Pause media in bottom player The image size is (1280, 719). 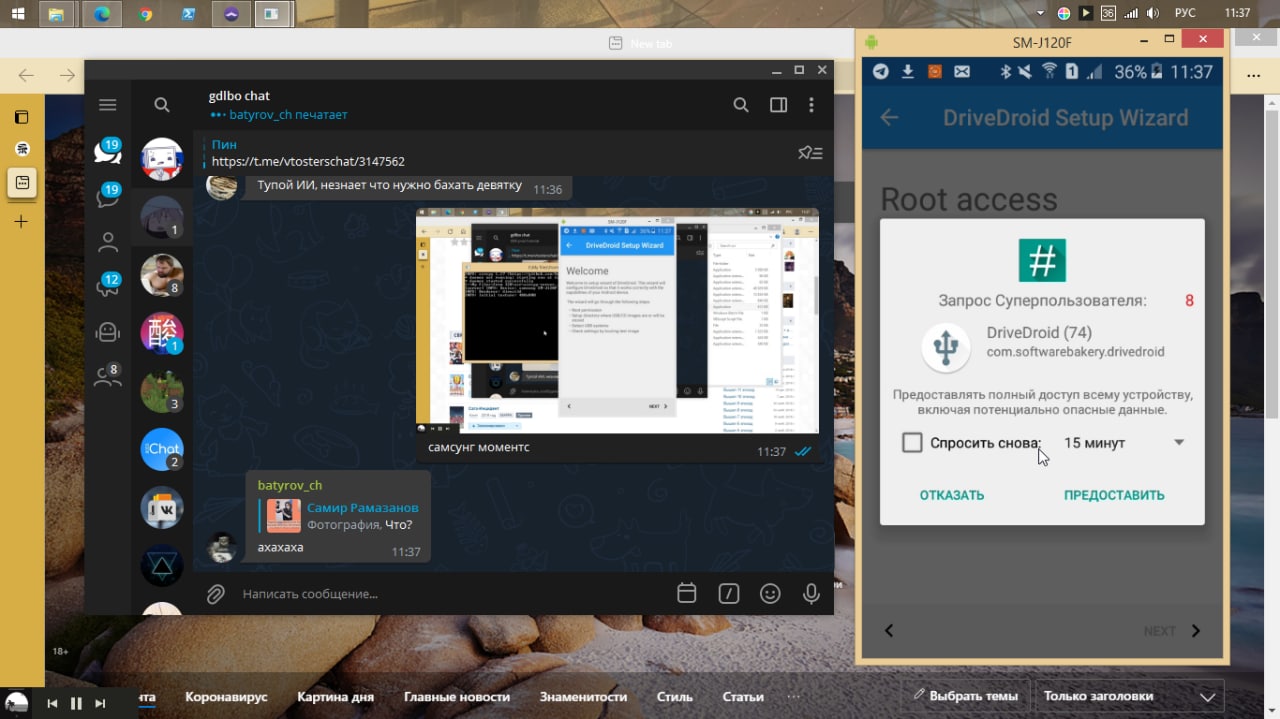[x=76, y=703]
